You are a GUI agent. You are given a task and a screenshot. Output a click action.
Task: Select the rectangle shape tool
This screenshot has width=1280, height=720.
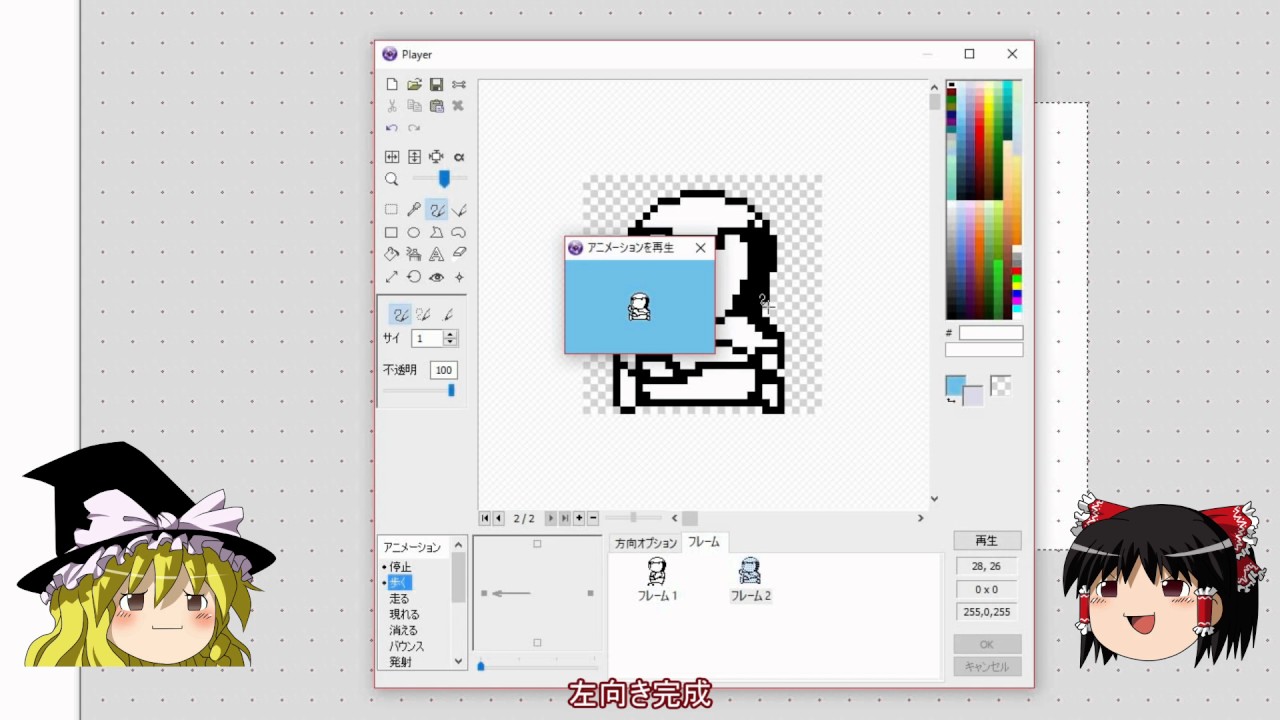click(x=391, y=232)
